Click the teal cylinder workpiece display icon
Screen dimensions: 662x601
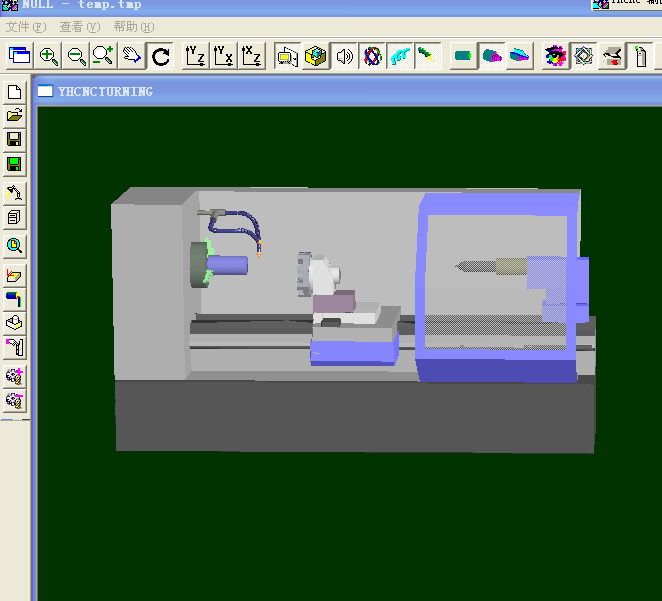tap(463, 56)
